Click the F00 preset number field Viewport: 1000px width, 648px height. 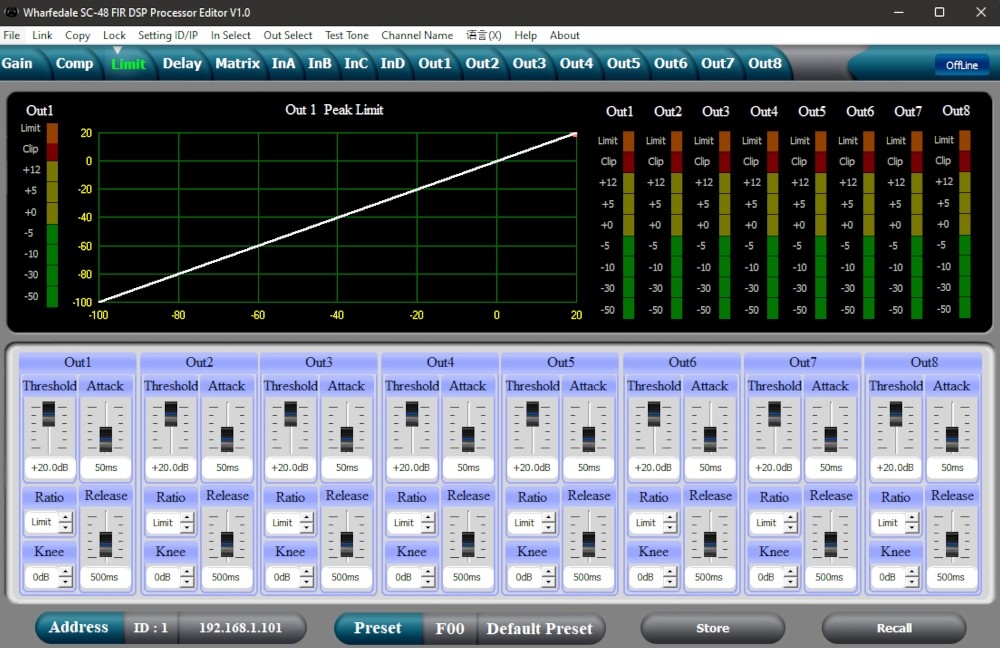click(450, 628)
